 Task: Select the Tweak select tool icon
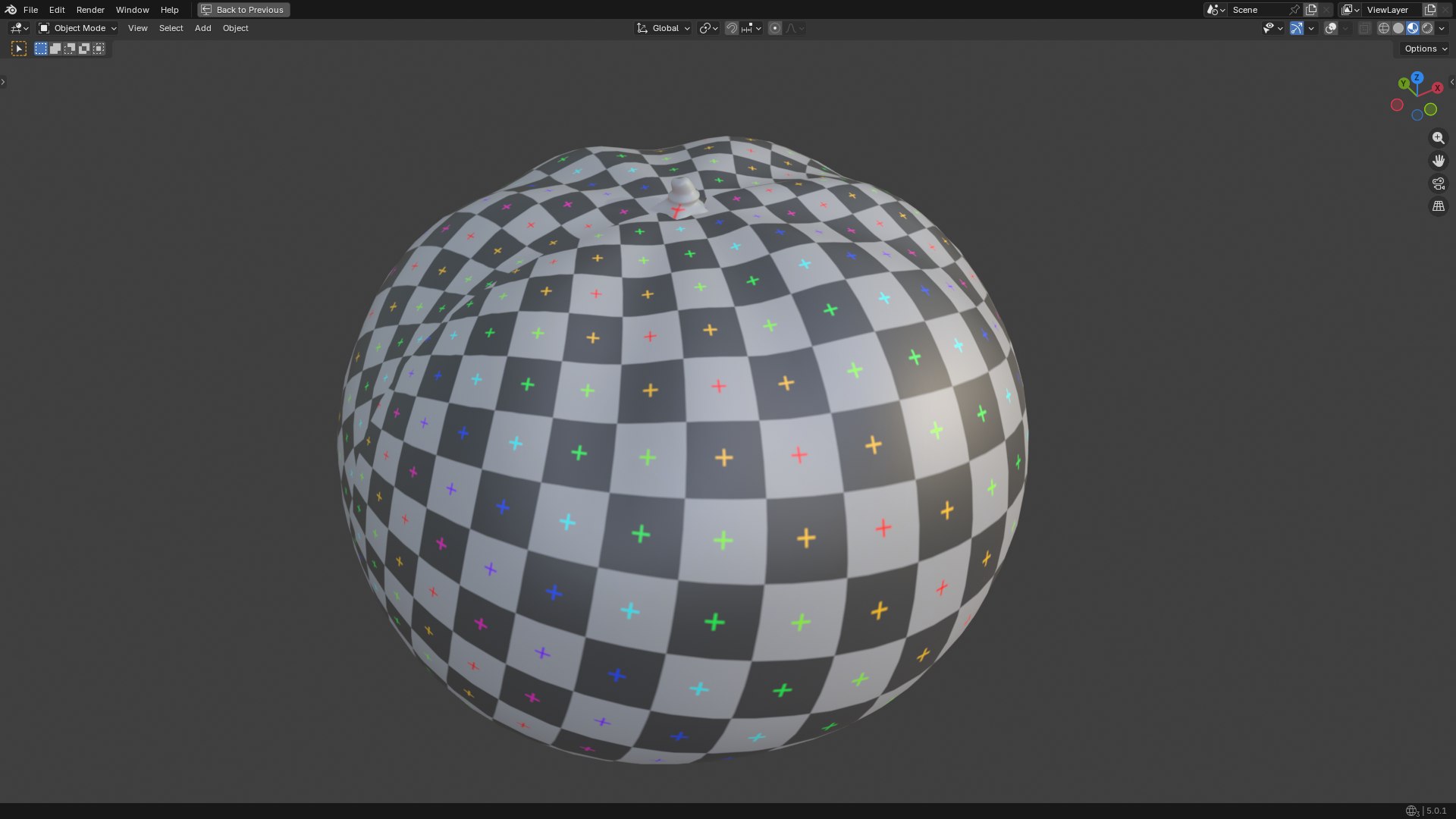click(x=19, y=49)
